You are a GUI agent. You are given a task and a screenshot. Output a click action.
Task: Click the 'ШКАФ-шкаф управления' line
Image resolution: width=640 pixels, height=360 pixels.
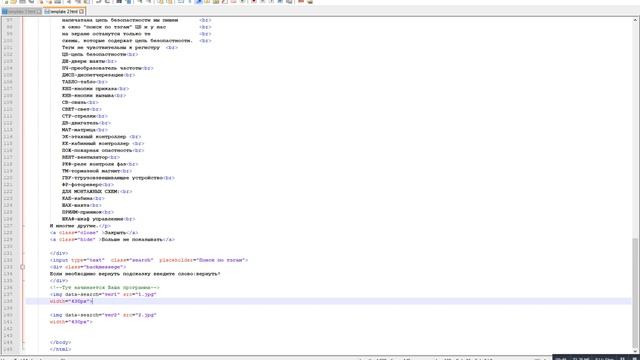pos(98,219)
